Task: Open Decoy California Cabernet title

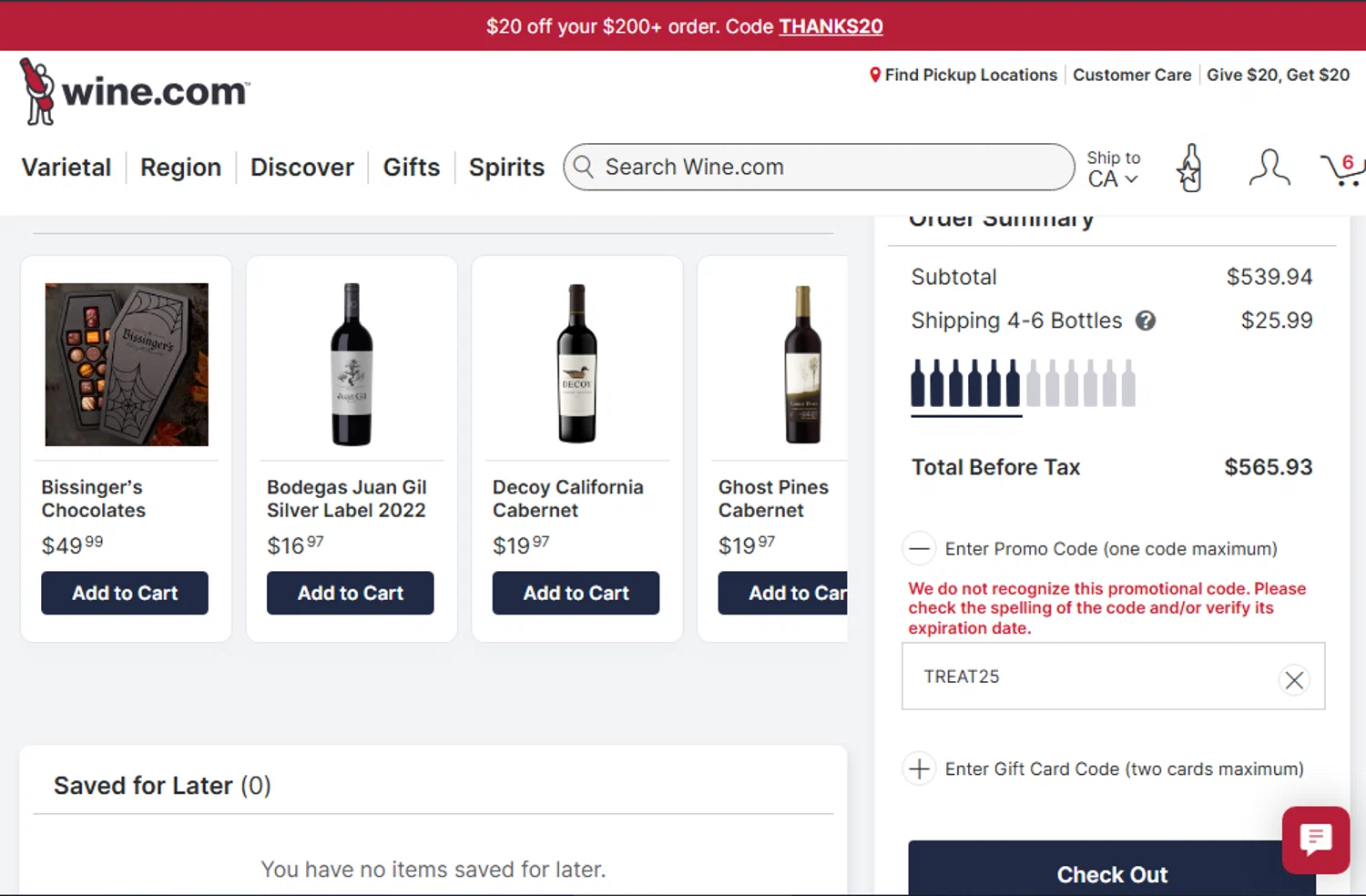Action: (x=568, y=499)
